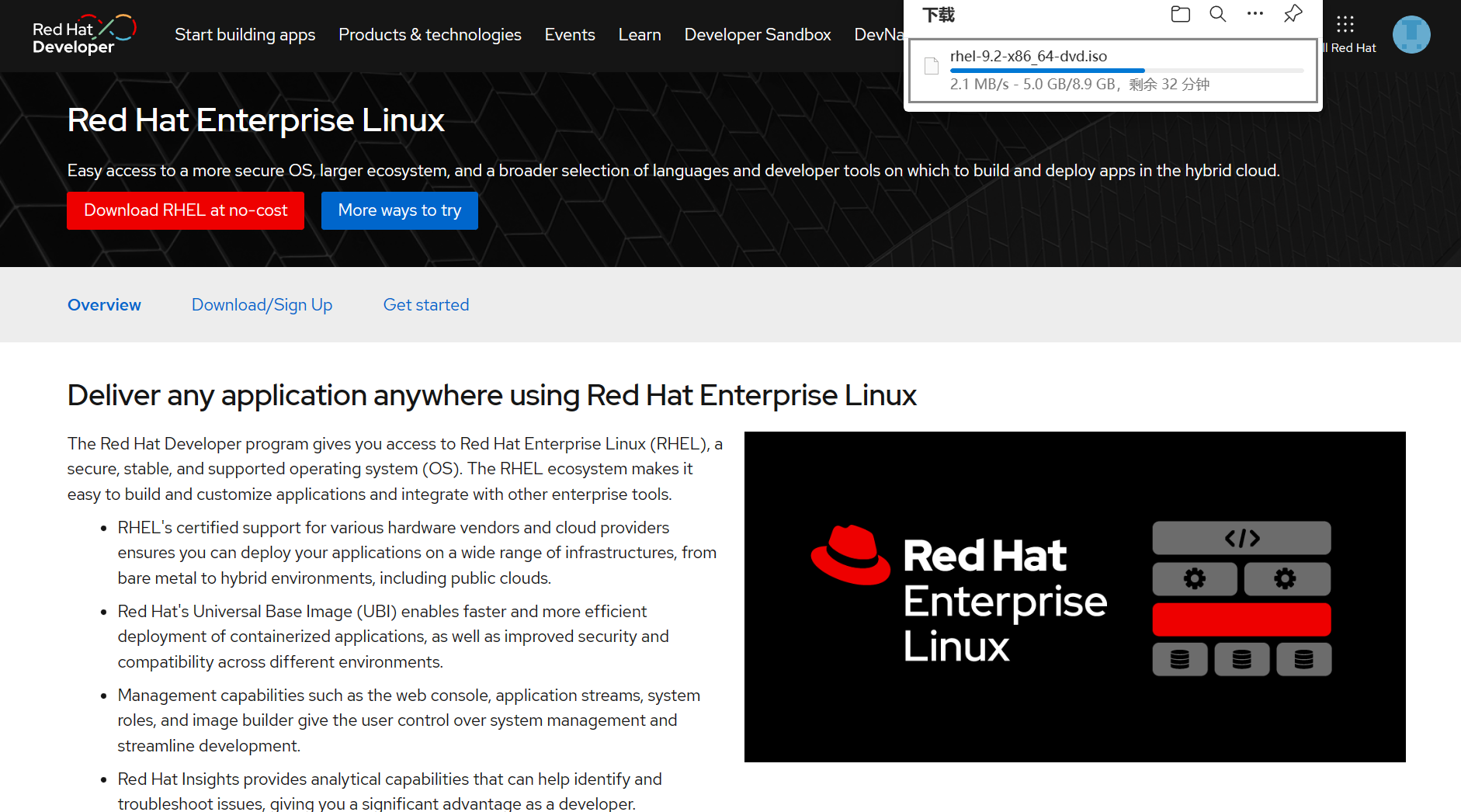The height and width of the screenshot is (812, 1461).
Task: Expand the Learn navigation dropdown
Action: coord(640,34)
